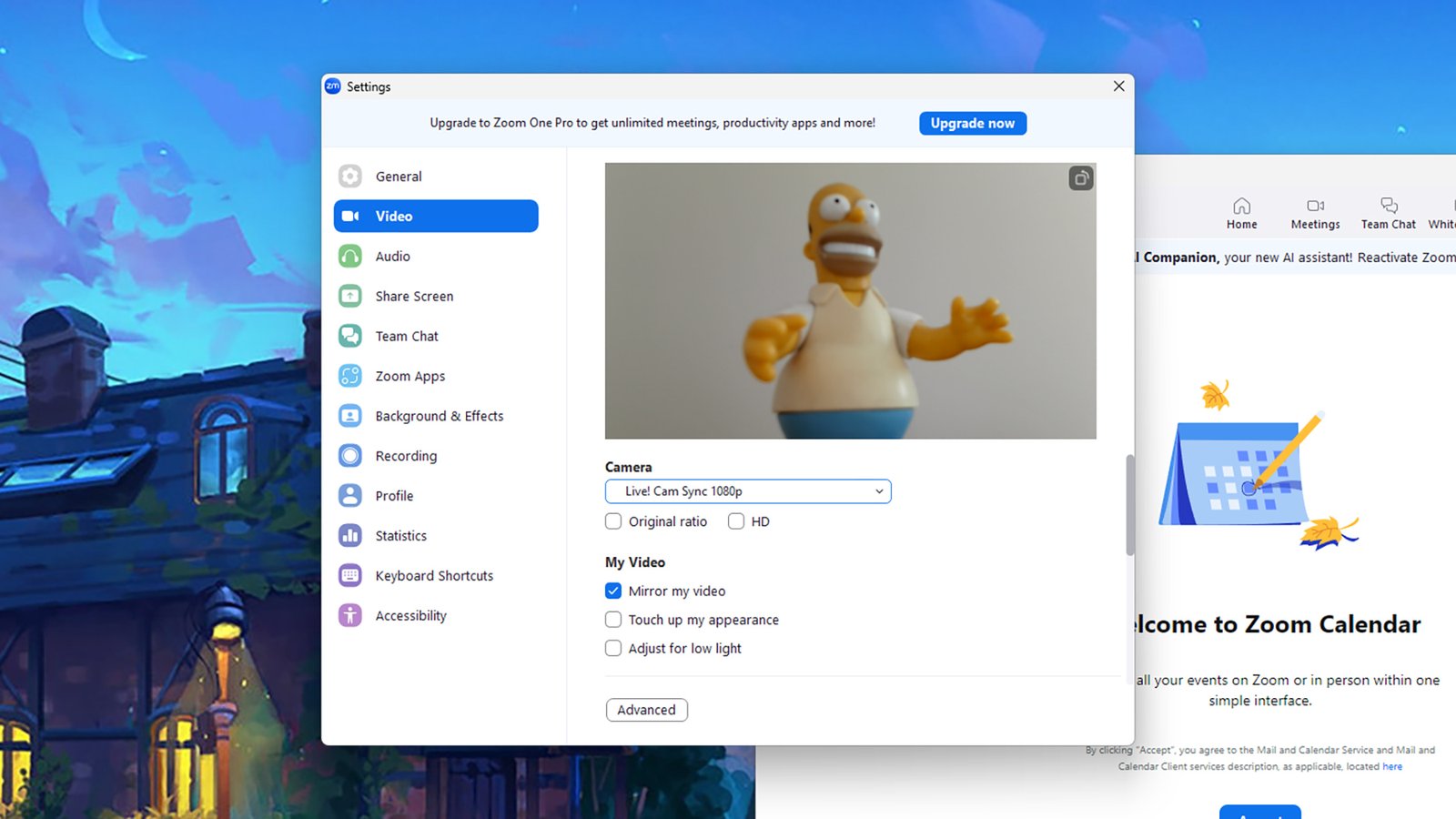Click the Keyboard Shortcuts icon

[350, 576]
